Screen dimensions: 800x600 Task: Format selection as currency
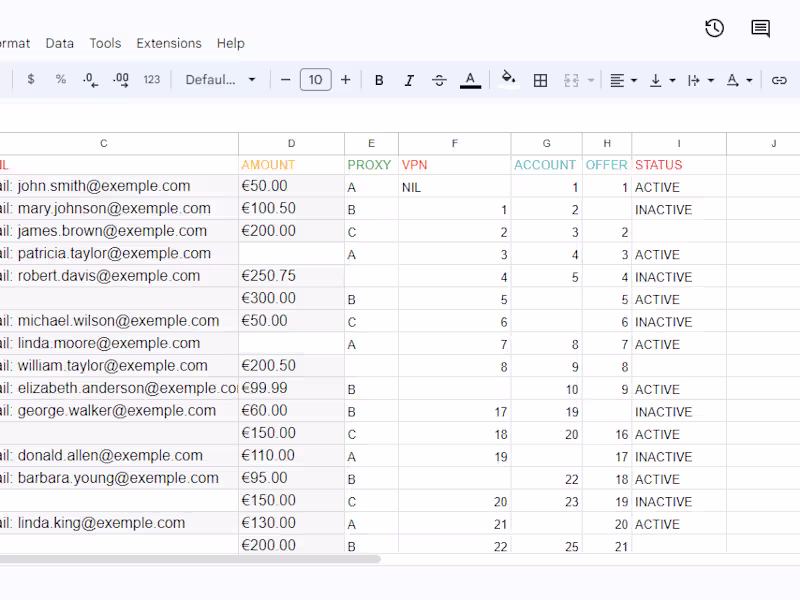(31, 80)
